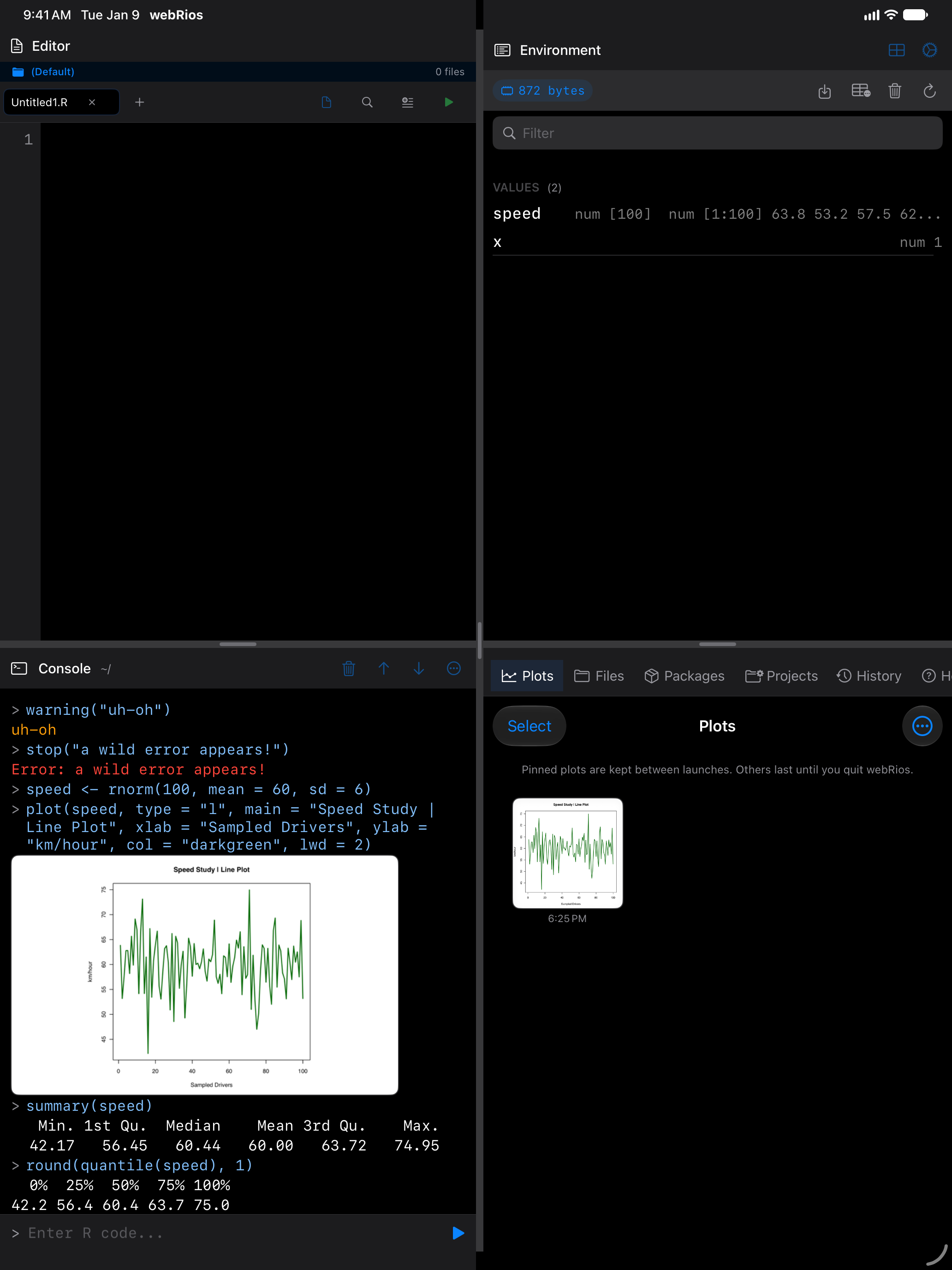The image size is (952, 1270).
Task: Go to previous command with up arrow
Action: (x=384, y=668)
